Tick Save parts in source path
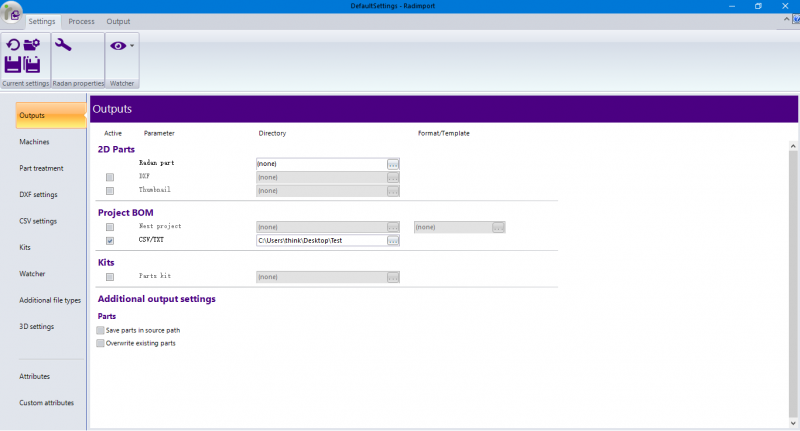The image size is (800, 431). tap(100, 330)
